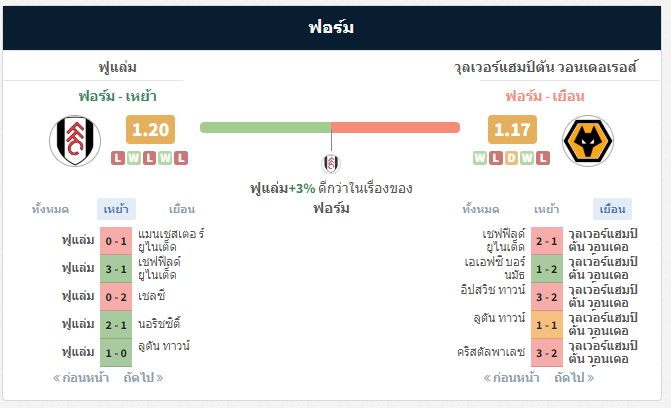Click small Fulham badge under form bar
Viewport: 671px width, 408px height.
tap(331, 163)
